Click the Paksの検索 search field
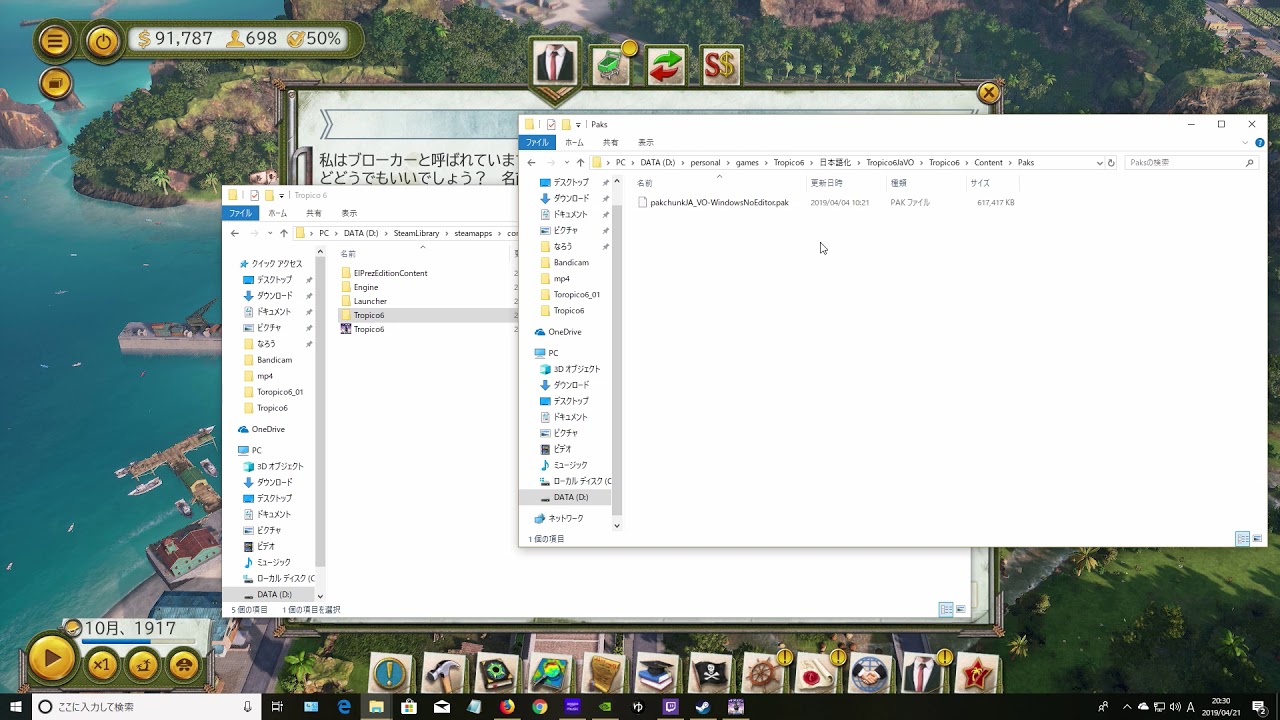 1190,162
